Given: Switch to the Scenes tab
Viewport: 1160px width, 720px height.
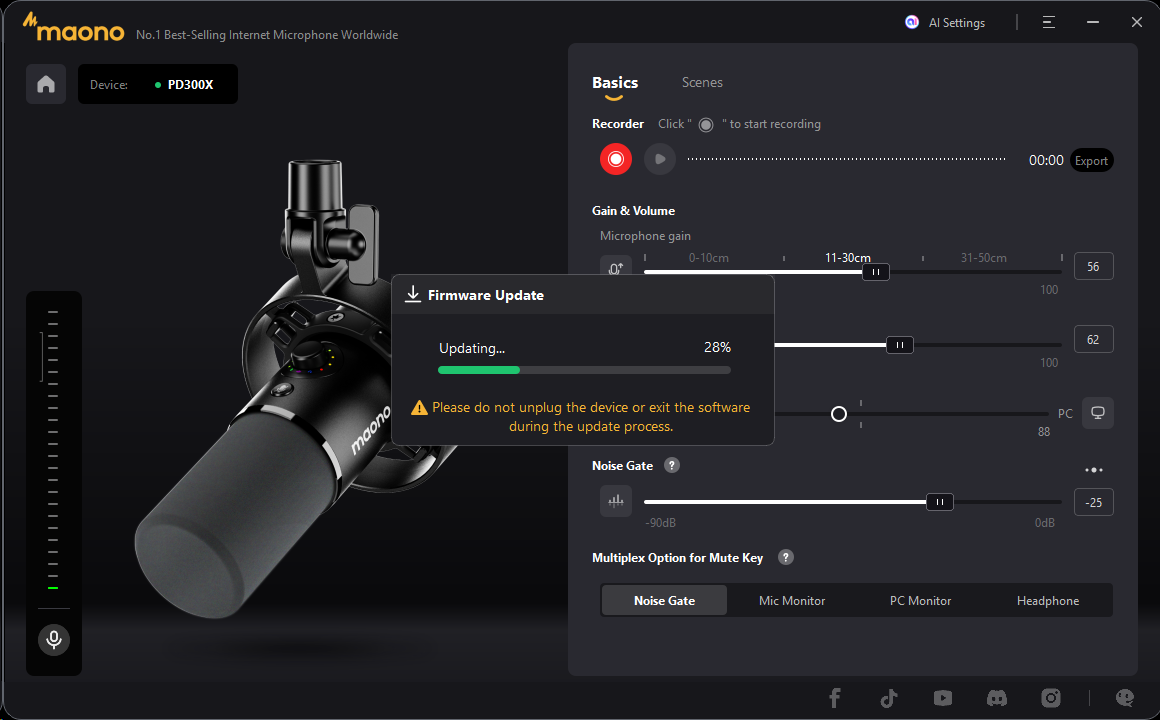Looking at the screenshot, I should [702, 83].
